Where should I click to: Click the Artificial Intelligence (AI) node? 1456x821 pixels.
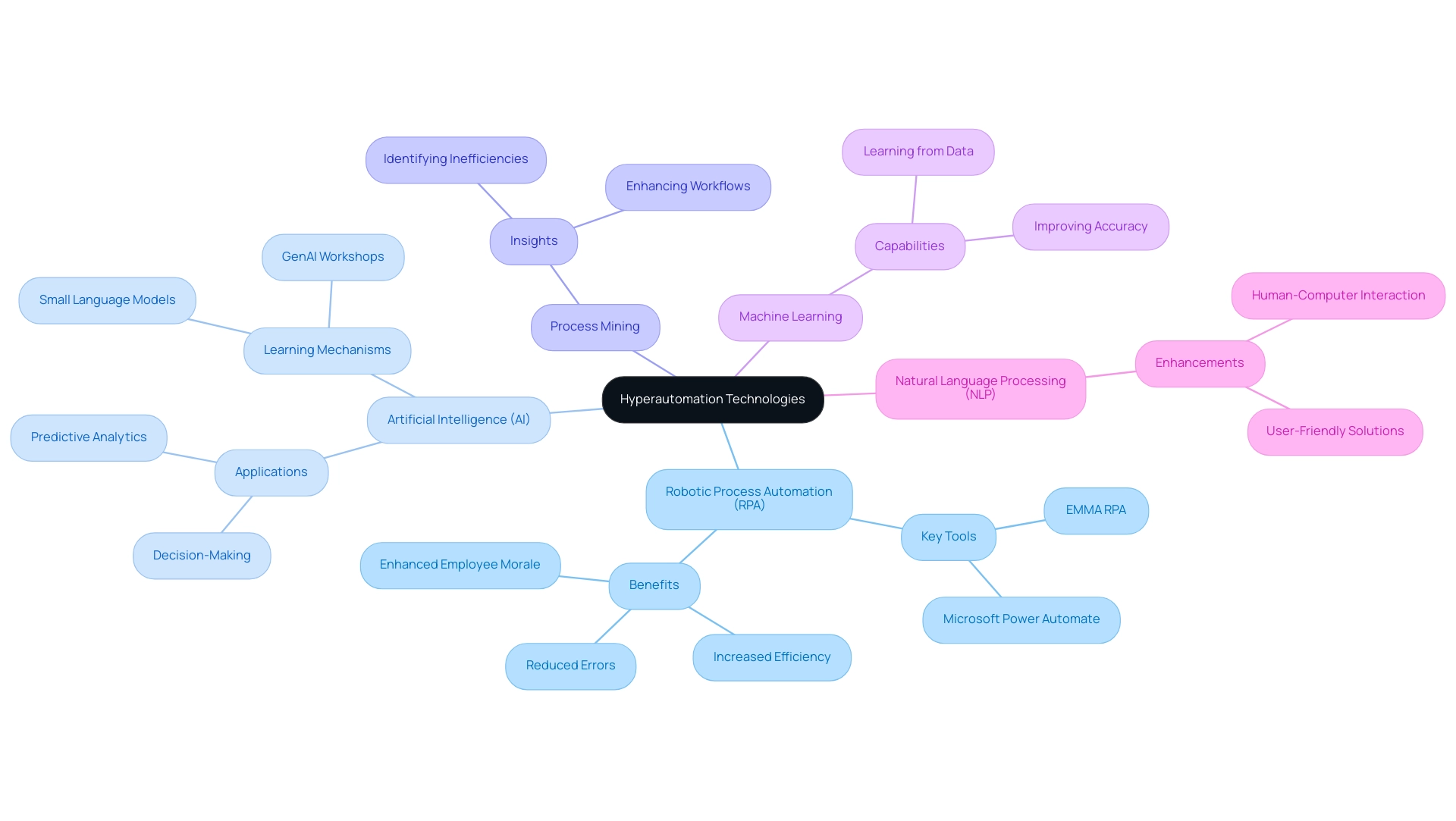tap(458, 419)
